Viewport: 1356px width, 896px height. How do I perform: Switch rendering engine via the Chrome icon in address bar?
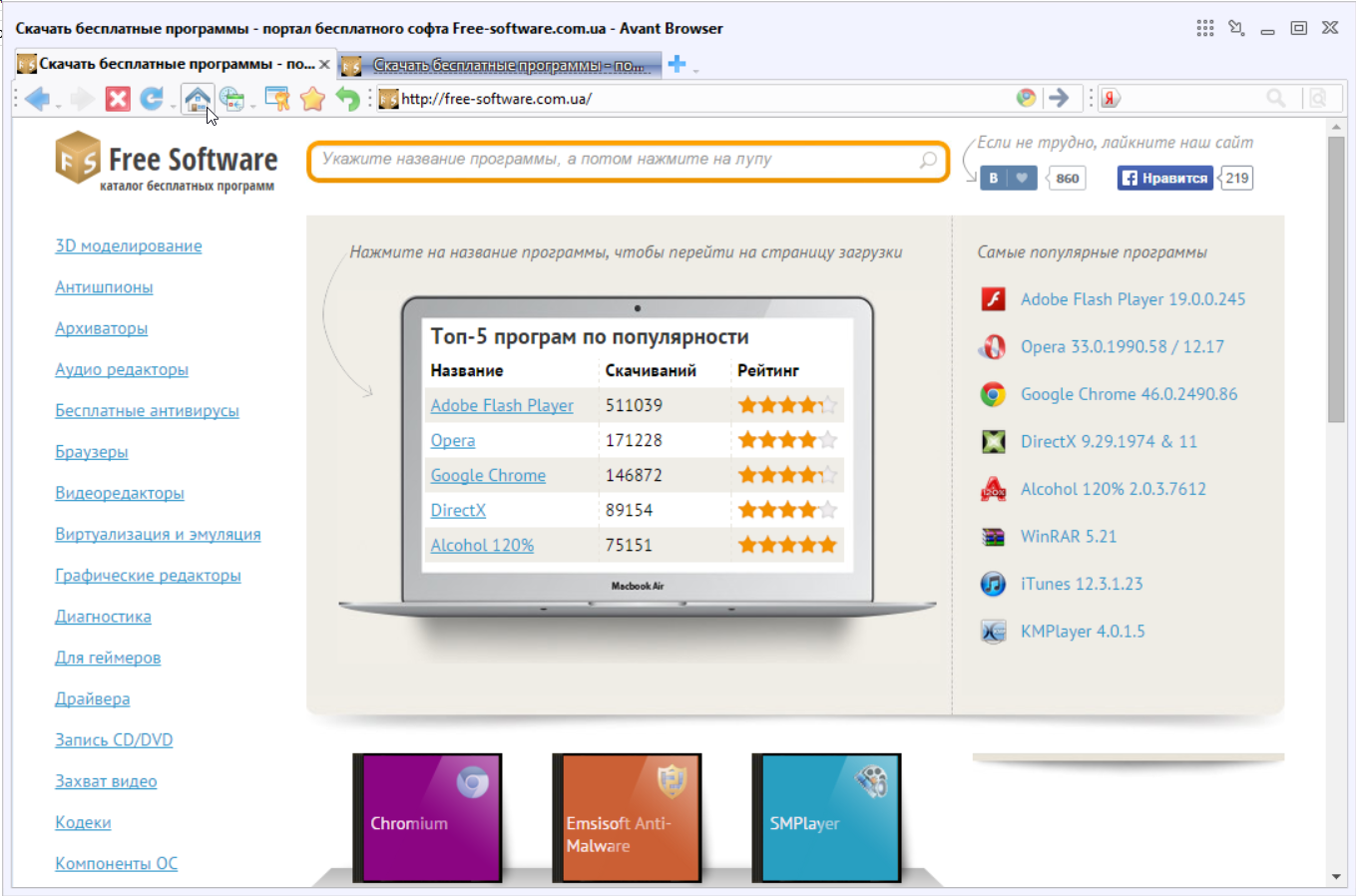[x=1026, y=98]
